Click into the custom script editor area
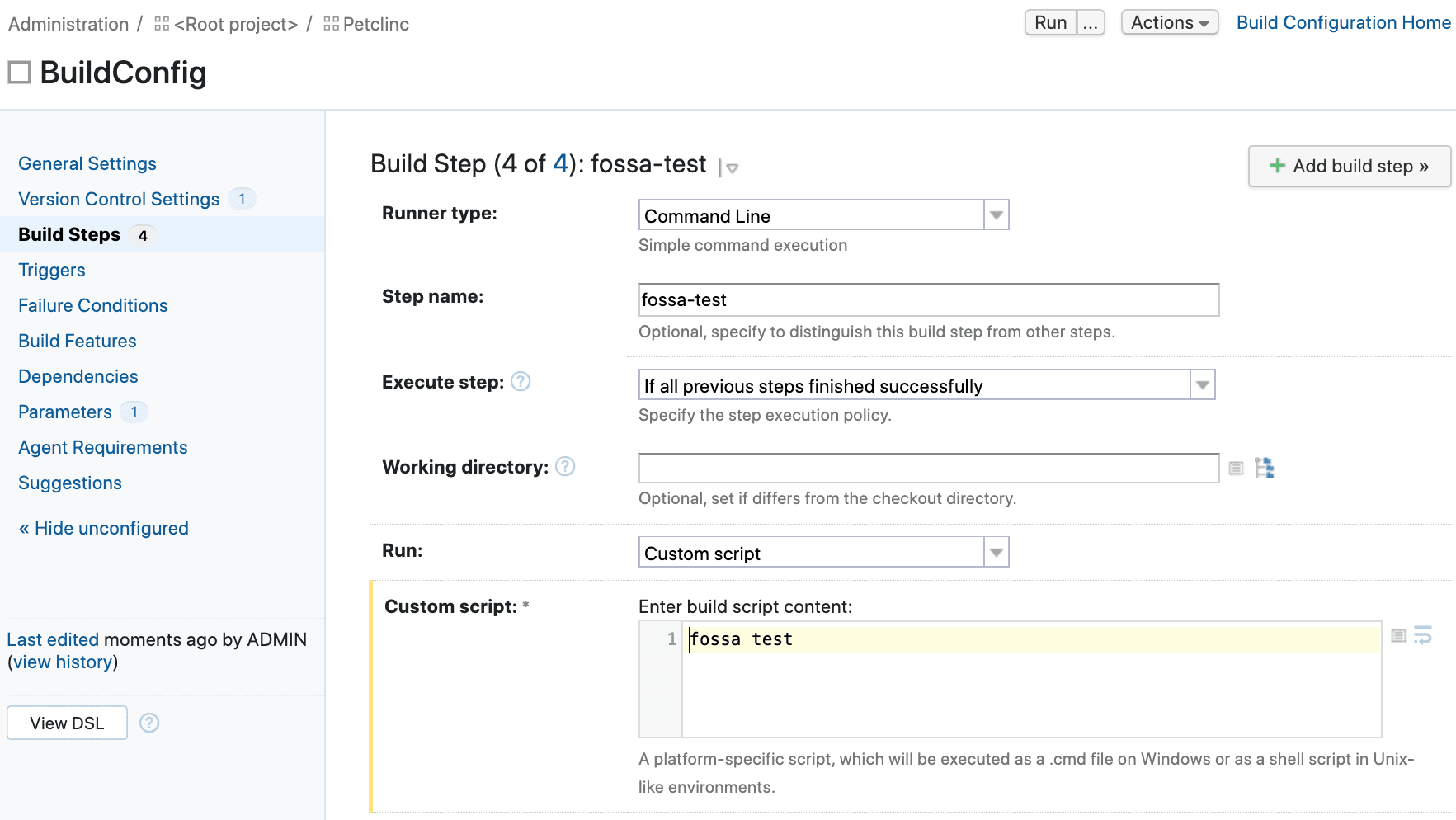This screenshot has height=820, width=1456. [1031, 679]
